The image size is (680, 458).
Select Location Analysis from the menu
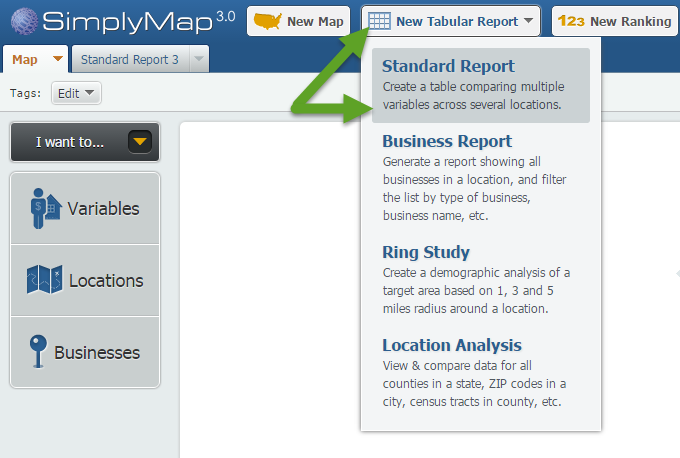(452, 345)
